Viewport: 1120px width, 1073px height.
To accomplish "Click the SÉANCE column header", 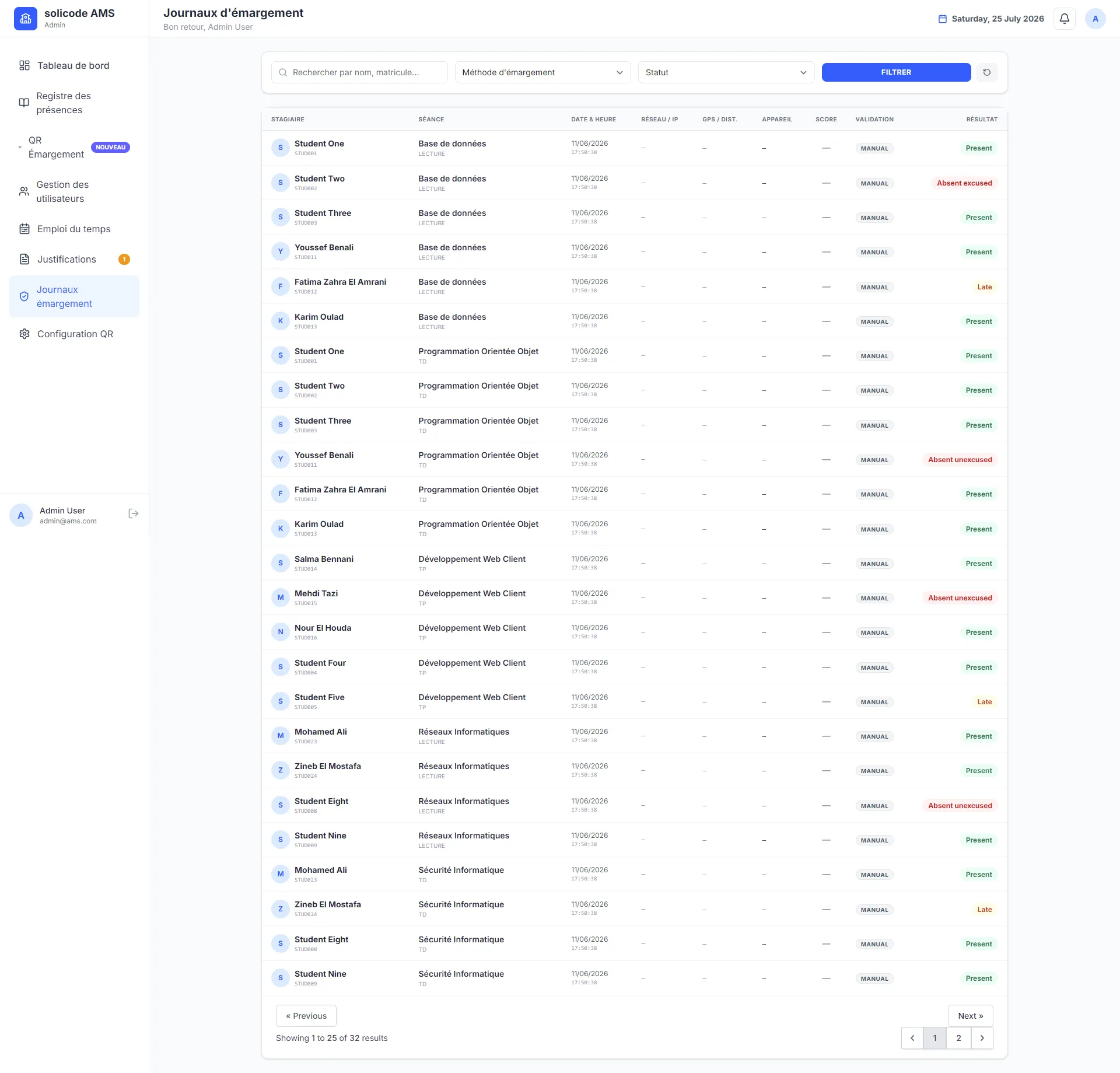I will pos(431,119).
